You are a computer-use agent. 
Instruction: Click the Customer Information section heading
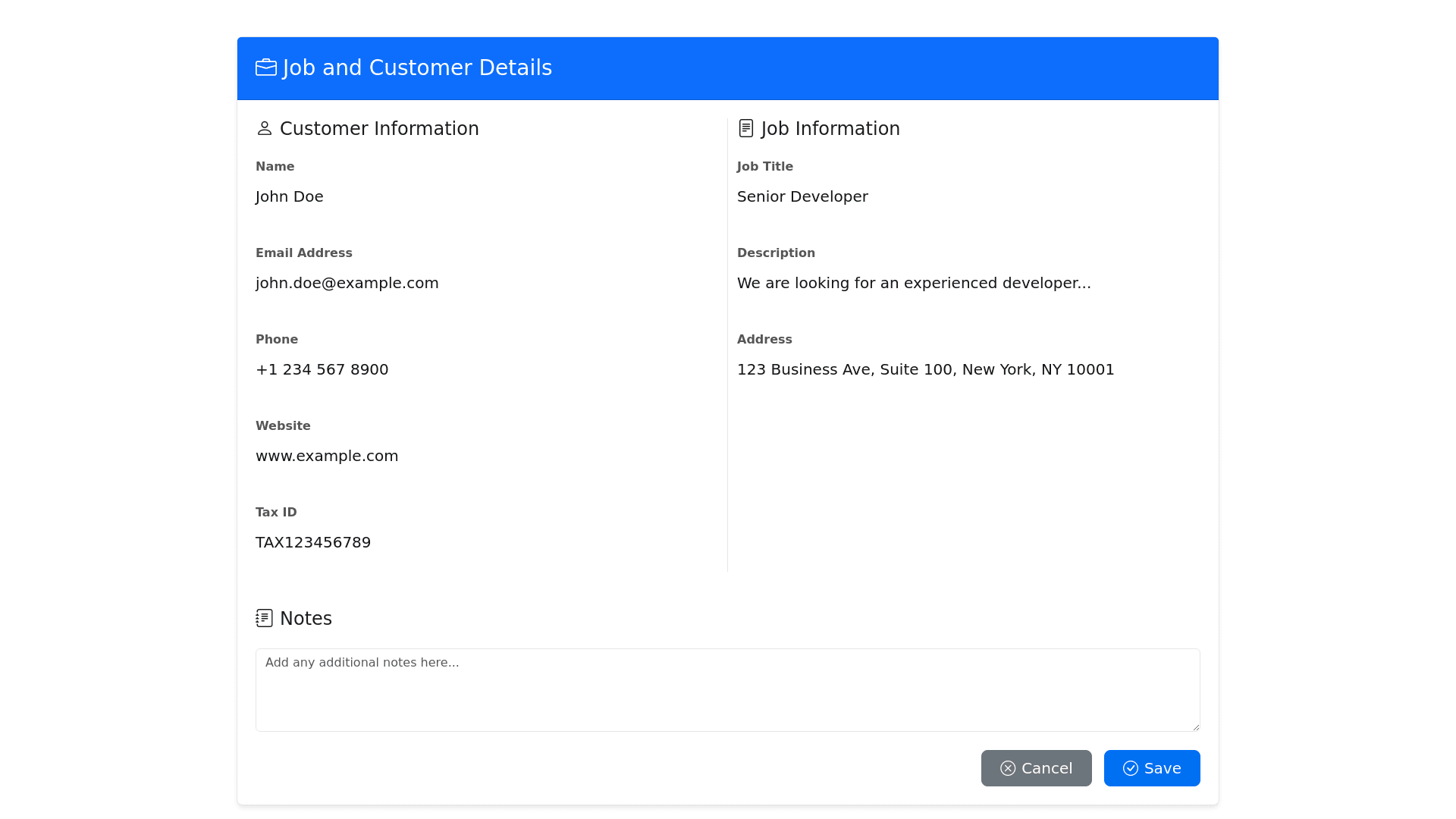(379, 129)
